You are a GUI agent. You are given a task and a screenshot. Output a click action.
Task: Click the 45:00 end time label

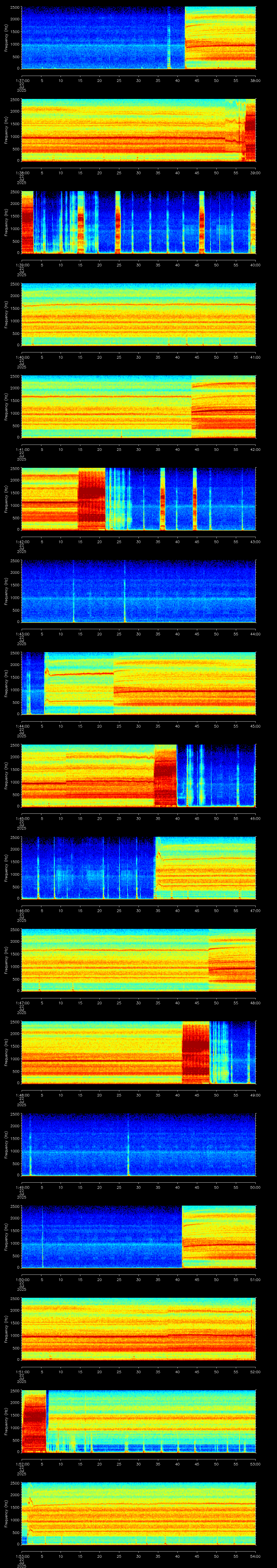256,726
